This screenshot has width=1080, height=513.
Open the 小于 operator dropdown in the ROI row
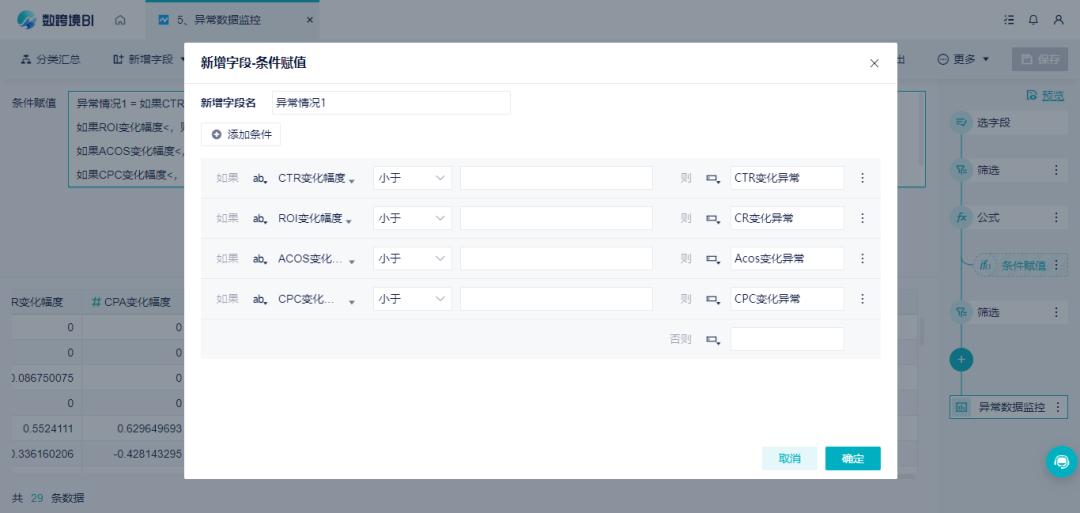tap(413, 218)
